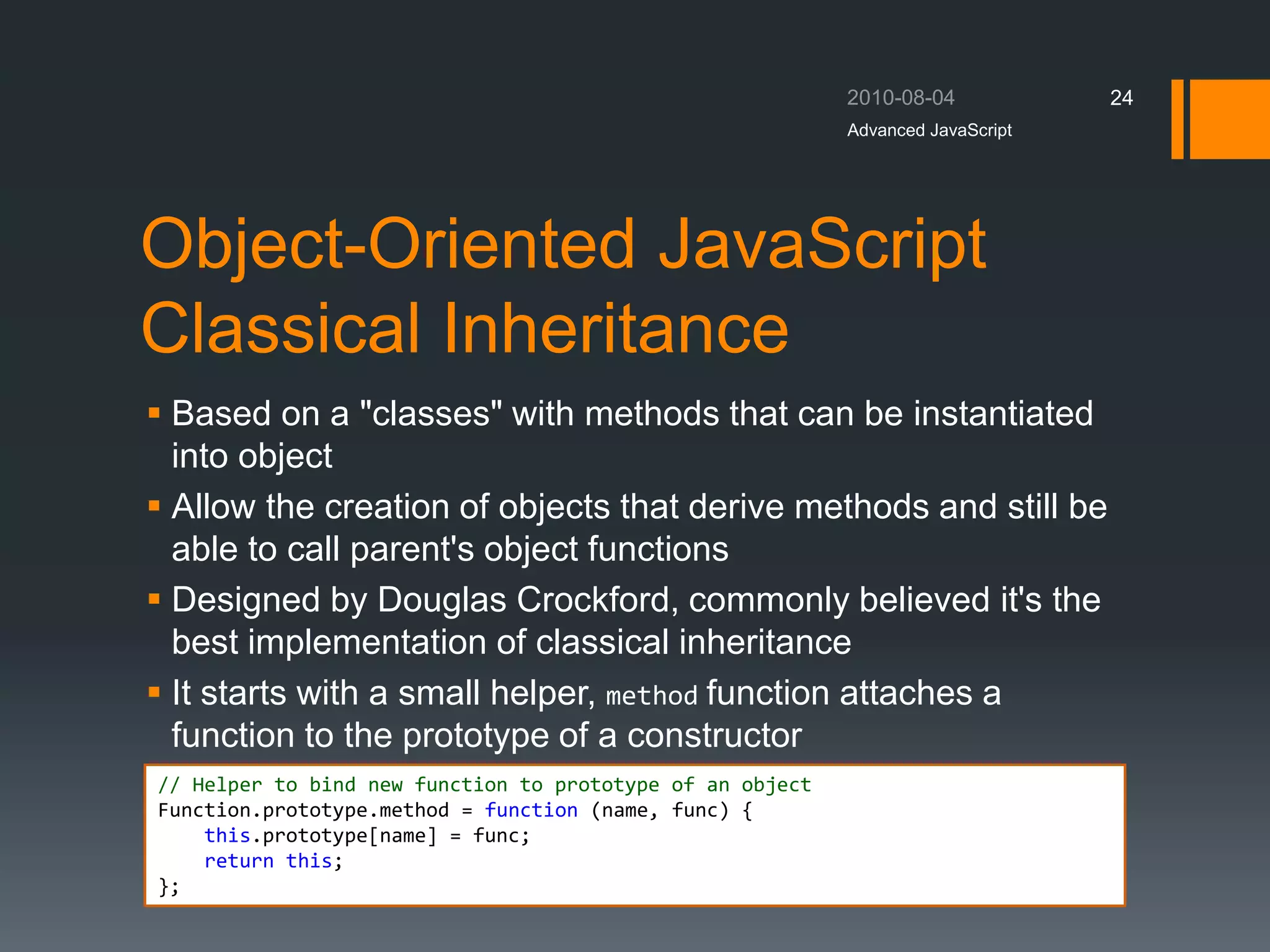Click the 'Classical Inheritance' subtitle line
Screen dimensions: 1270x952
pos(465,328)
